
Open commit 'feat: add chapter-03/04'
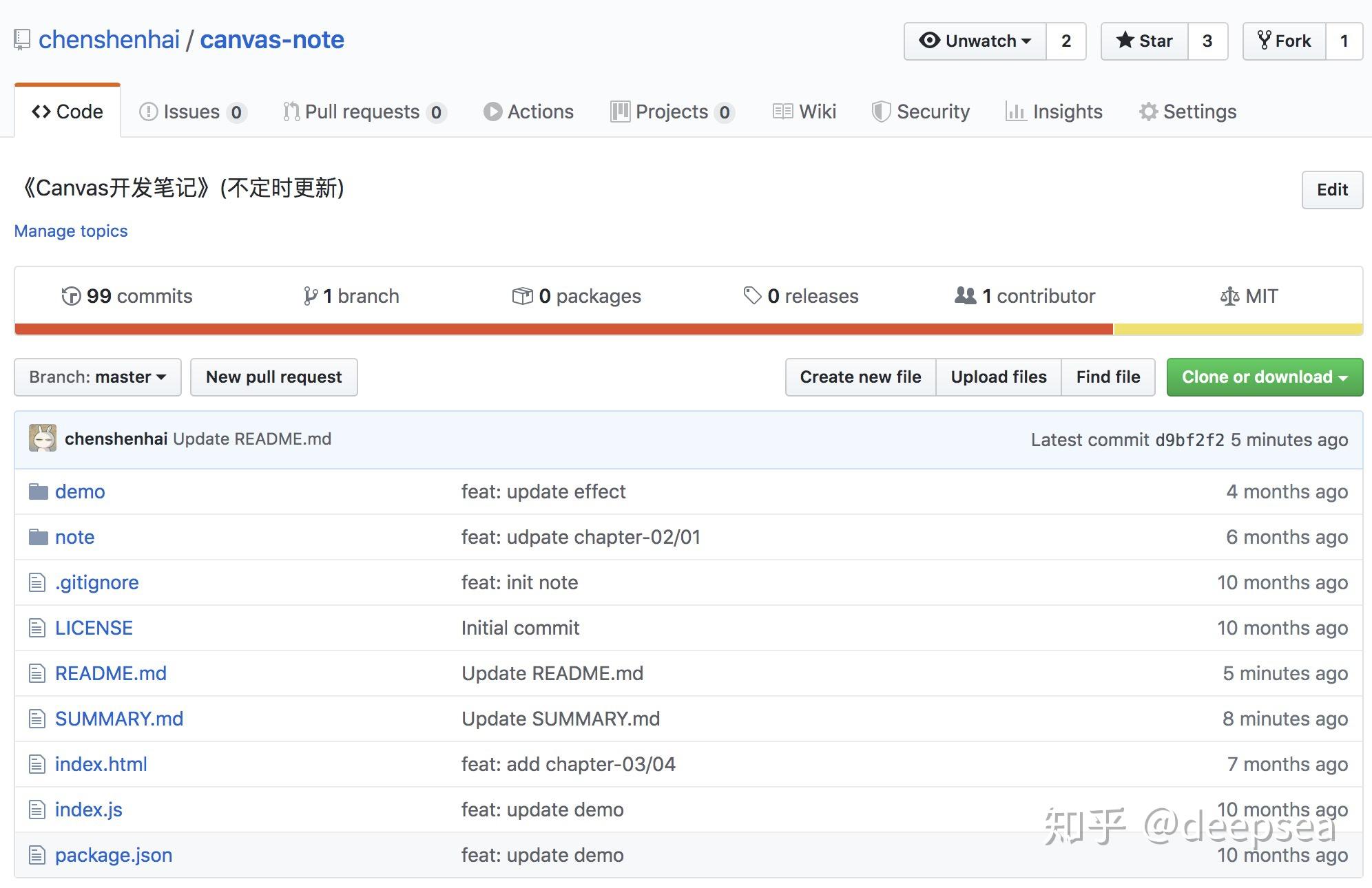pos(568,764)
